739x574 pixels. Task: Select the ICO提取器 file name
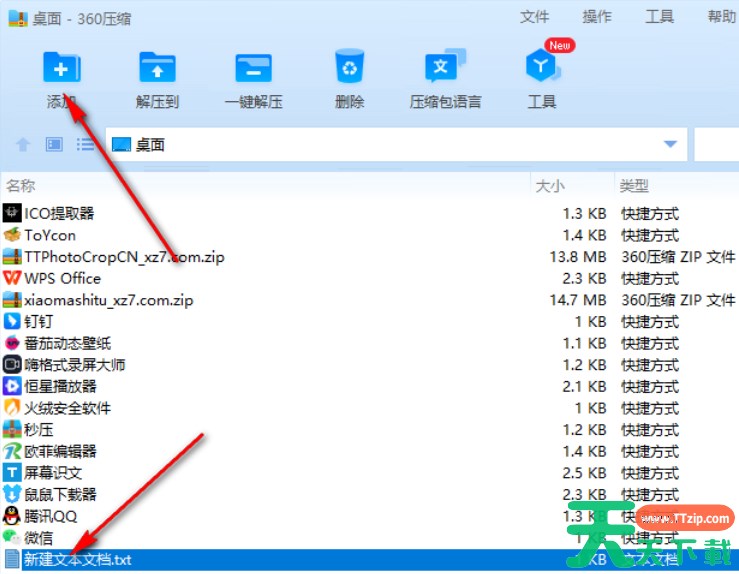59,213
